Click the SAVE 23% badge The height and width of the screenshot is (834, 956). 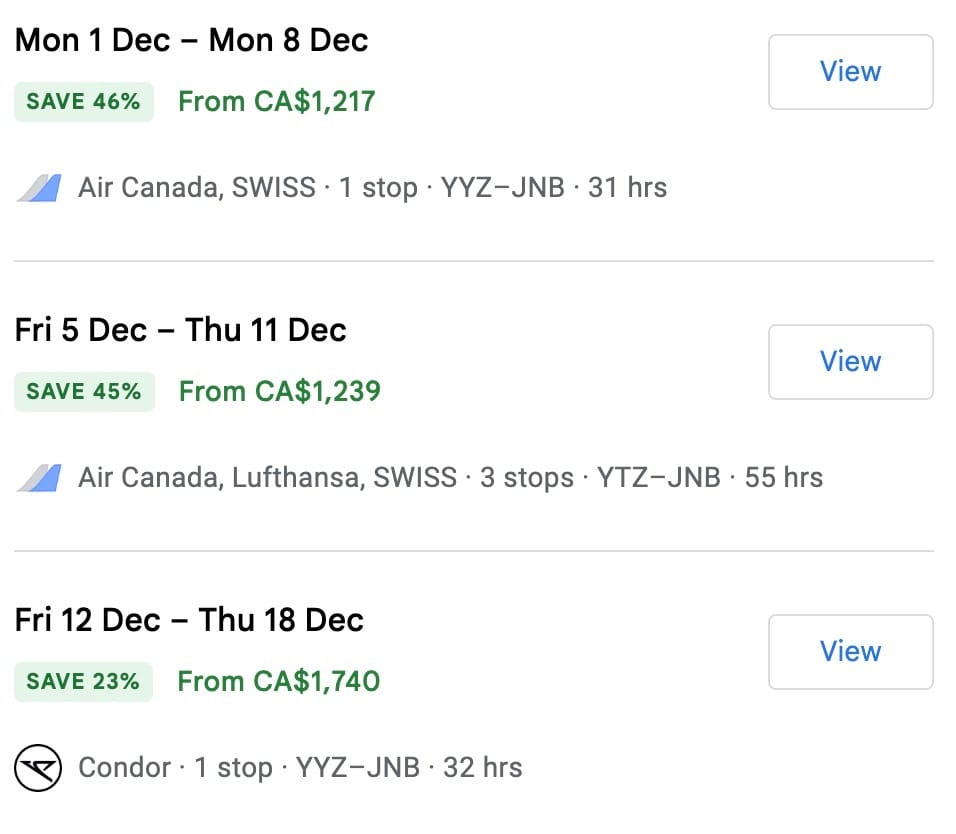point(84,682)
